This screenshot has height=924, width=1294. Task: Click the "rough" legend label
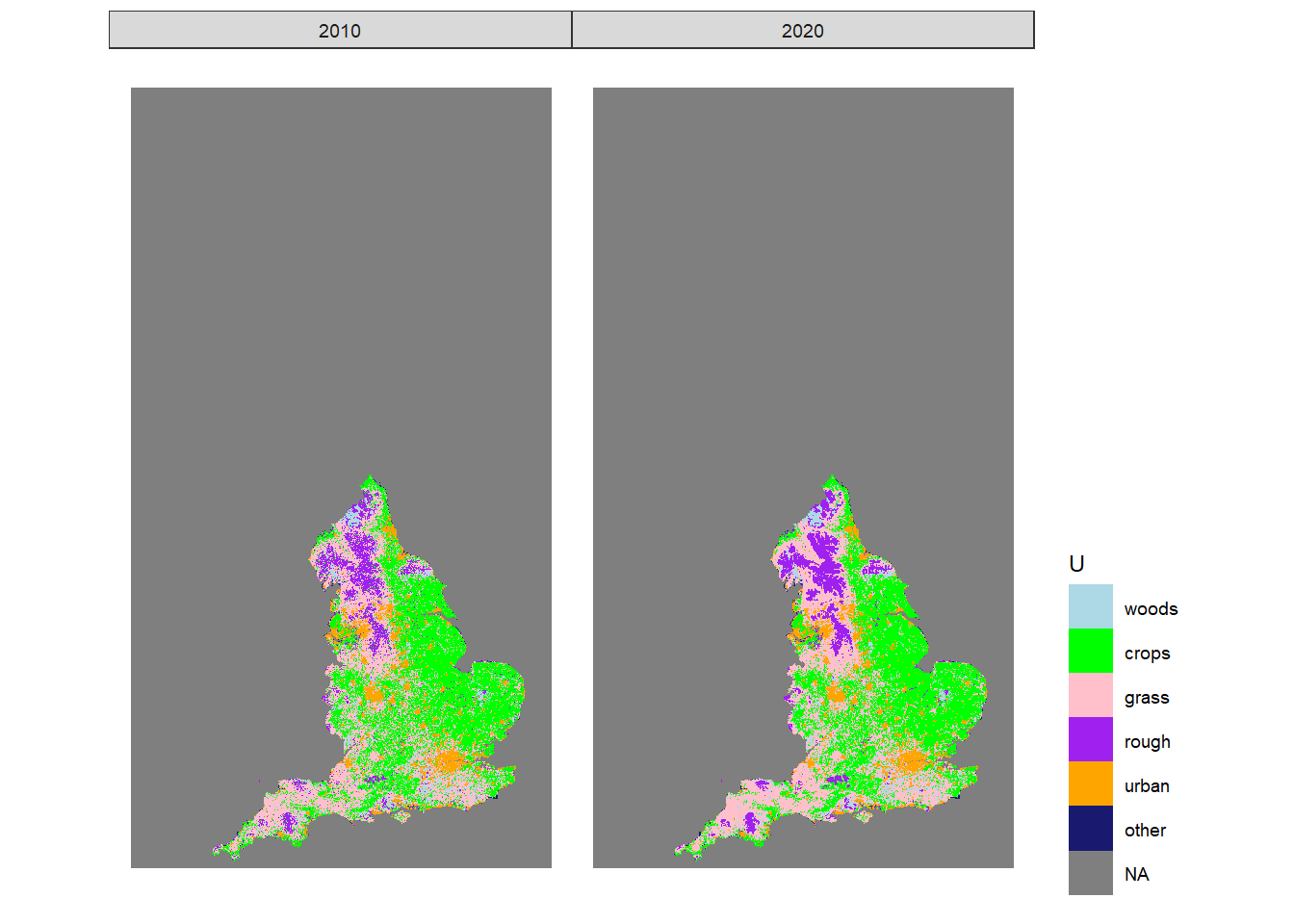[1147, 742]
